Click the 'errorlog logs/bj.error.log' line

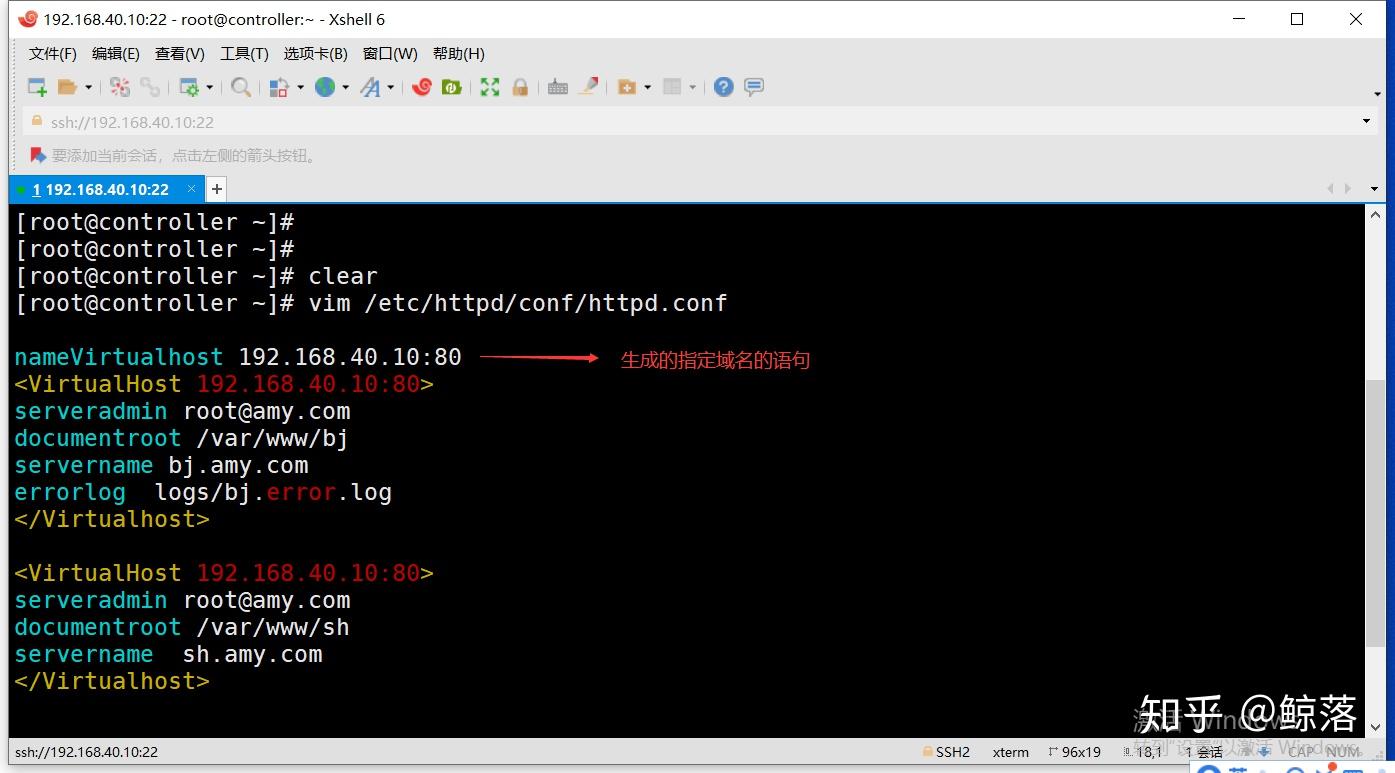(203, 492)
